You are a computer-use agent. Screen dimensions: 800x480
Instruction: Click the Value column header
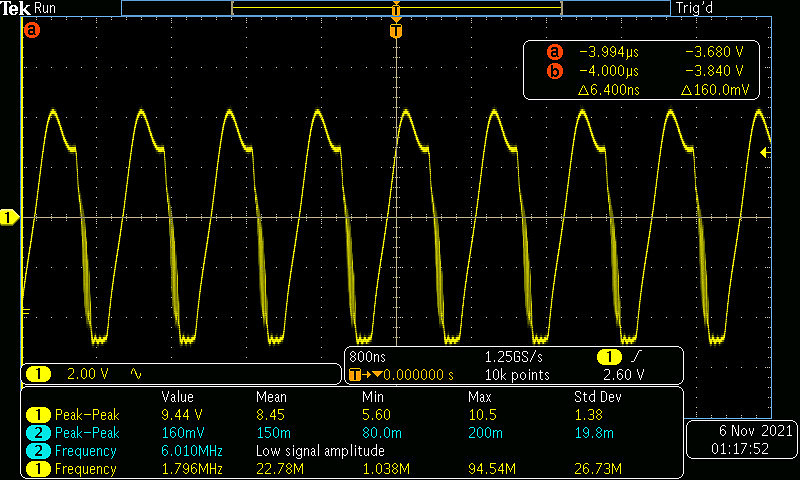point(178,397)
